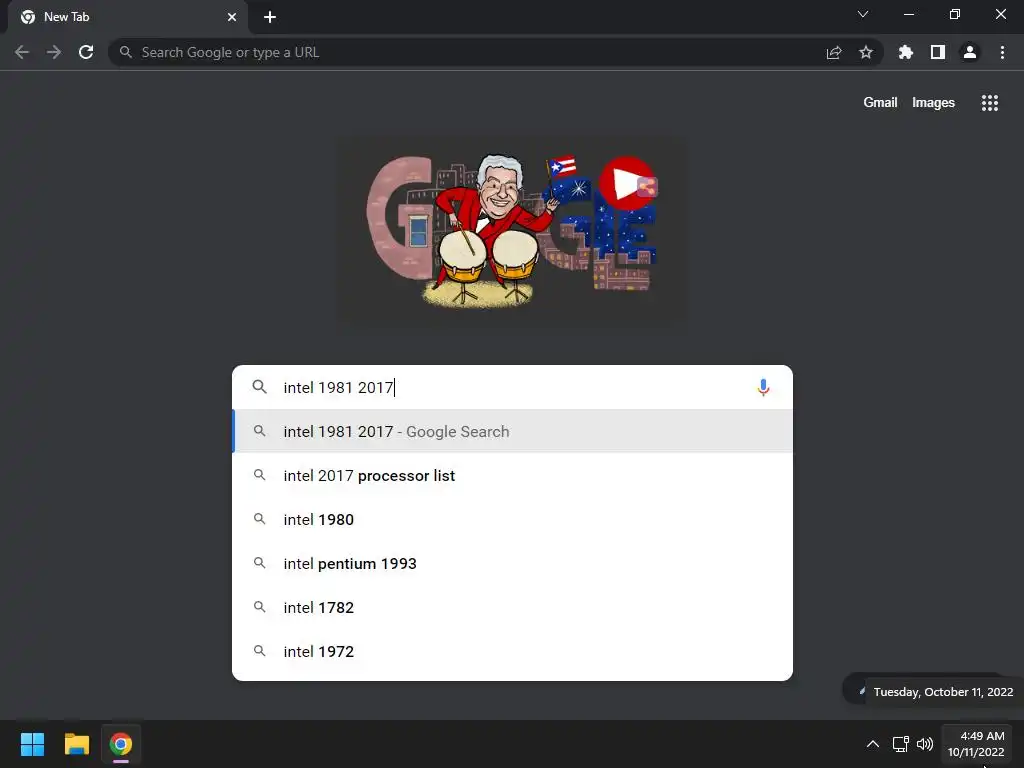Open the Extensions puzzle icon
This screenshot has width=1024, height=768.
[906, 52]
